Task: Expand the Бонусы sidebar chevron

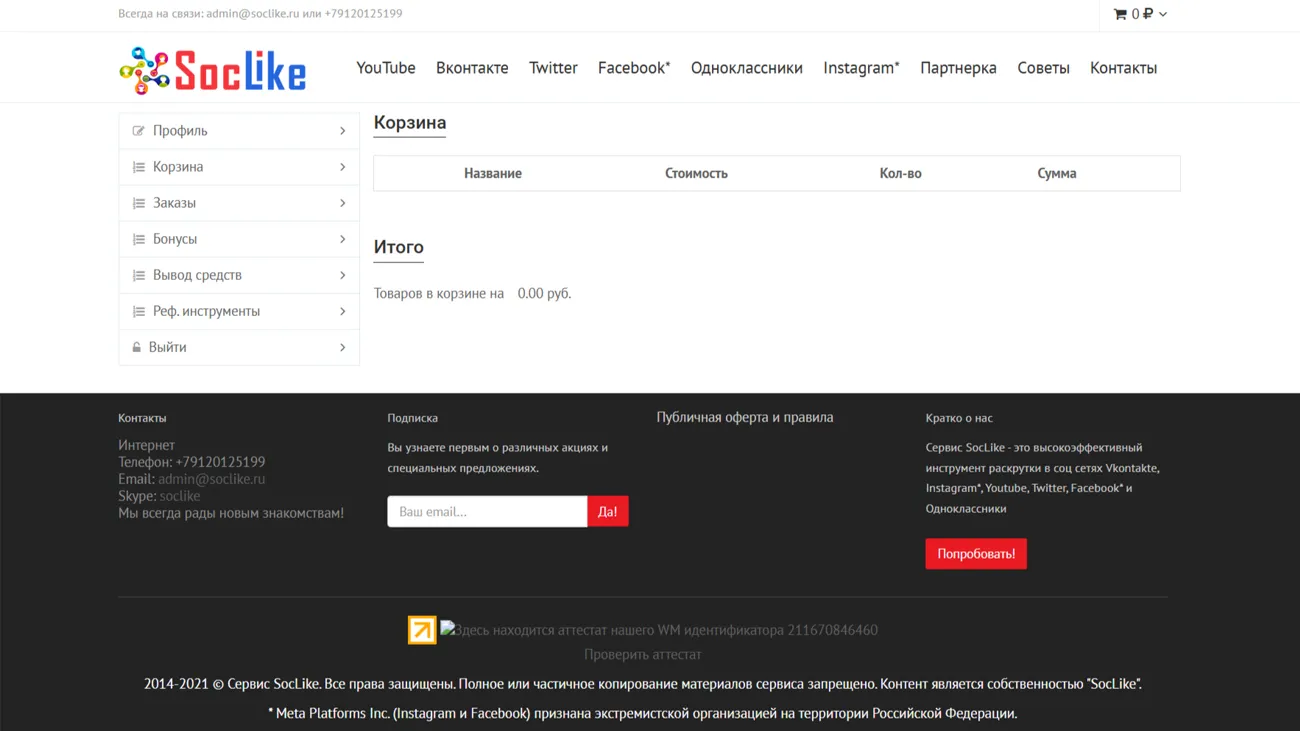Action: click(342, 239)
